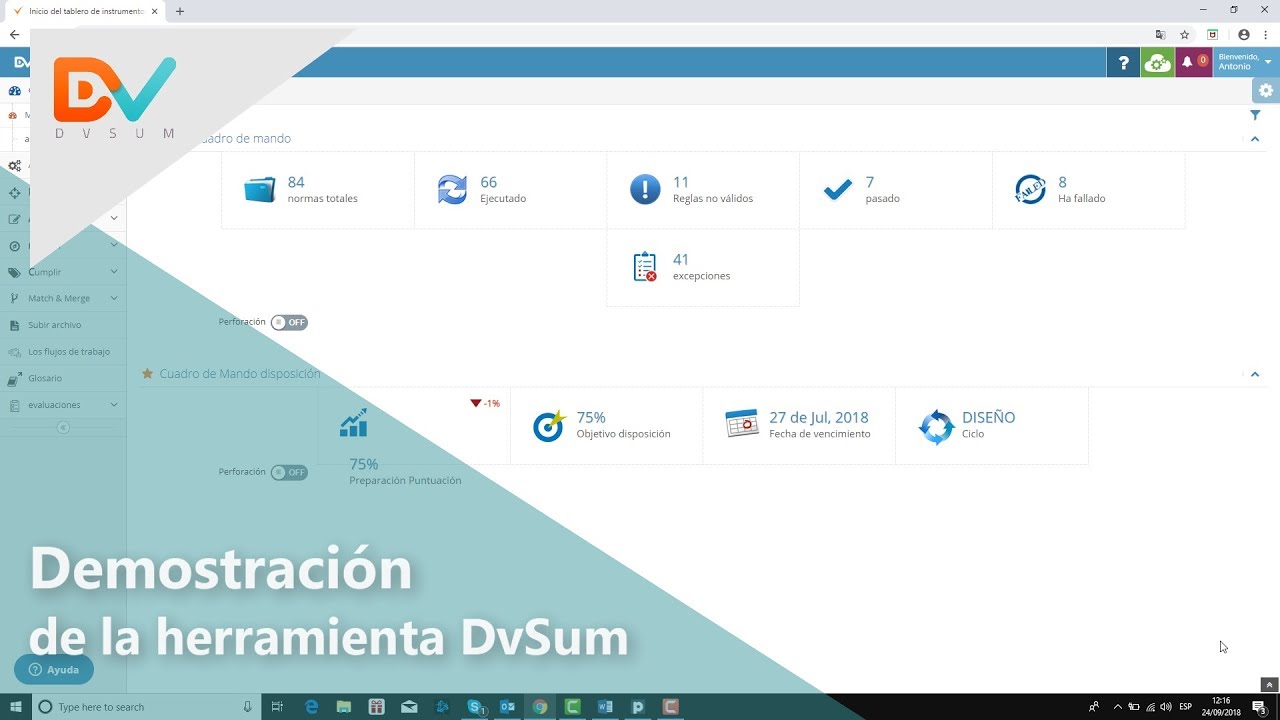
Task: Toggle Perforación switch under disposición dashboard
Action: [289, 472]
